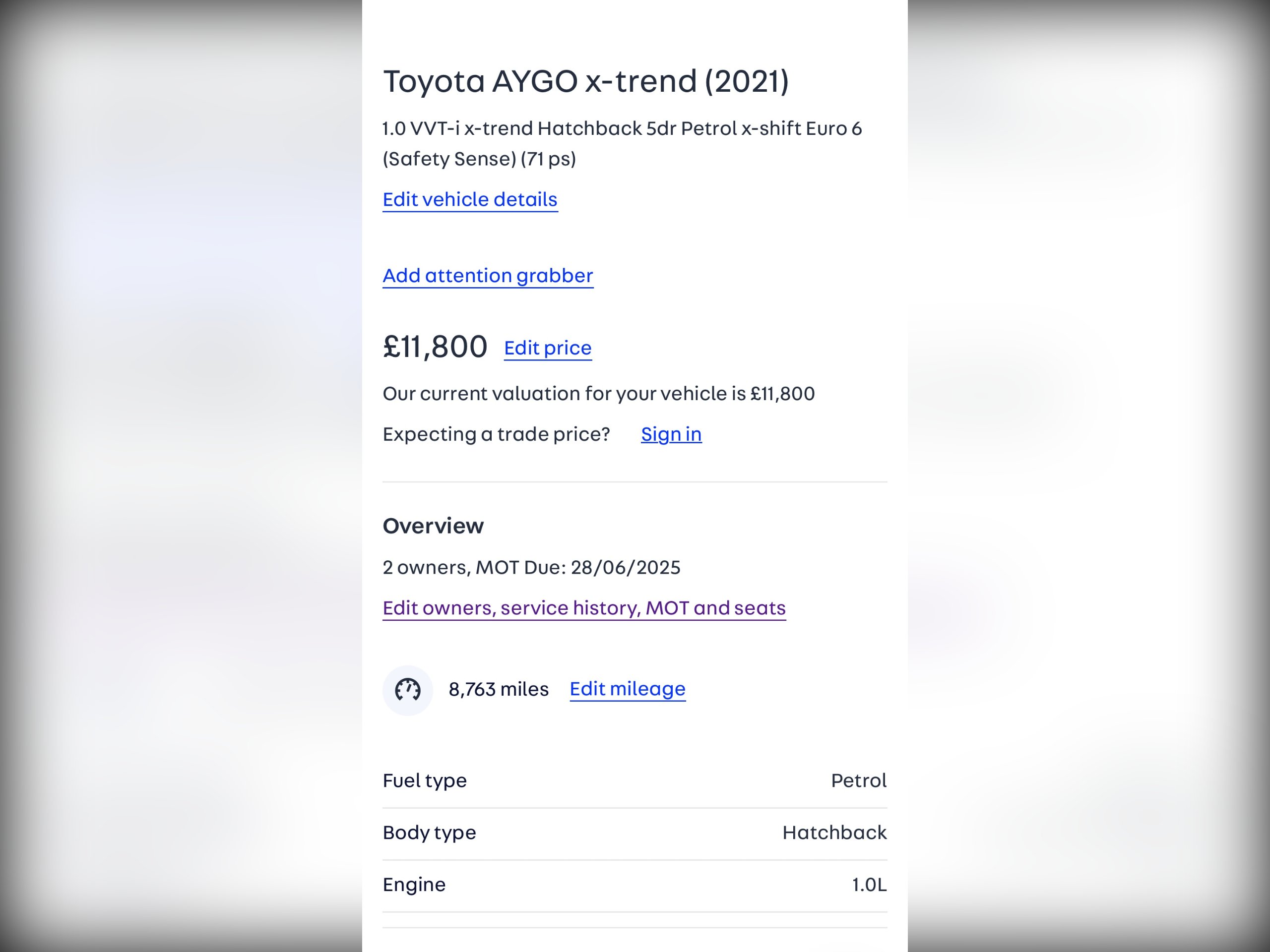Open Edit owners, service history, MOT and seats
Image resolution: width=1270 pixels, height=952 pixels.
point(584,608)
